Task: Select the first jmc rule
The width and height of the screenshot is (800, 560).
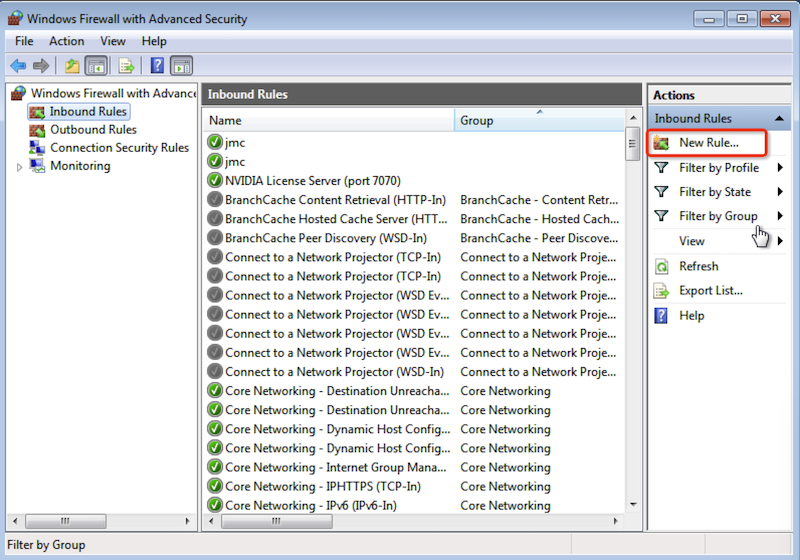Action: click(235, 142)
